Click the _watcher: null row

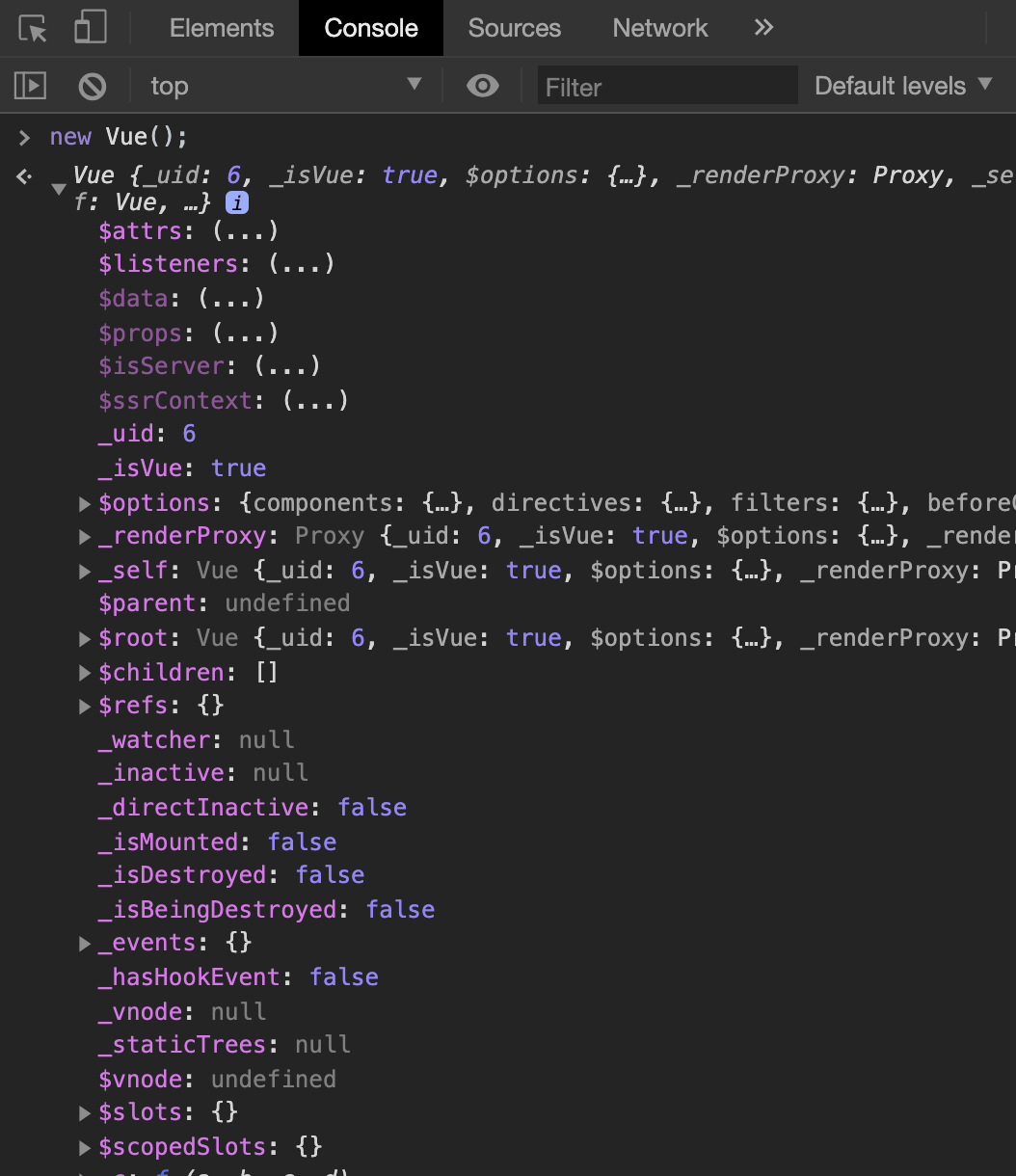pyautogui.click(x=197, y=739)
